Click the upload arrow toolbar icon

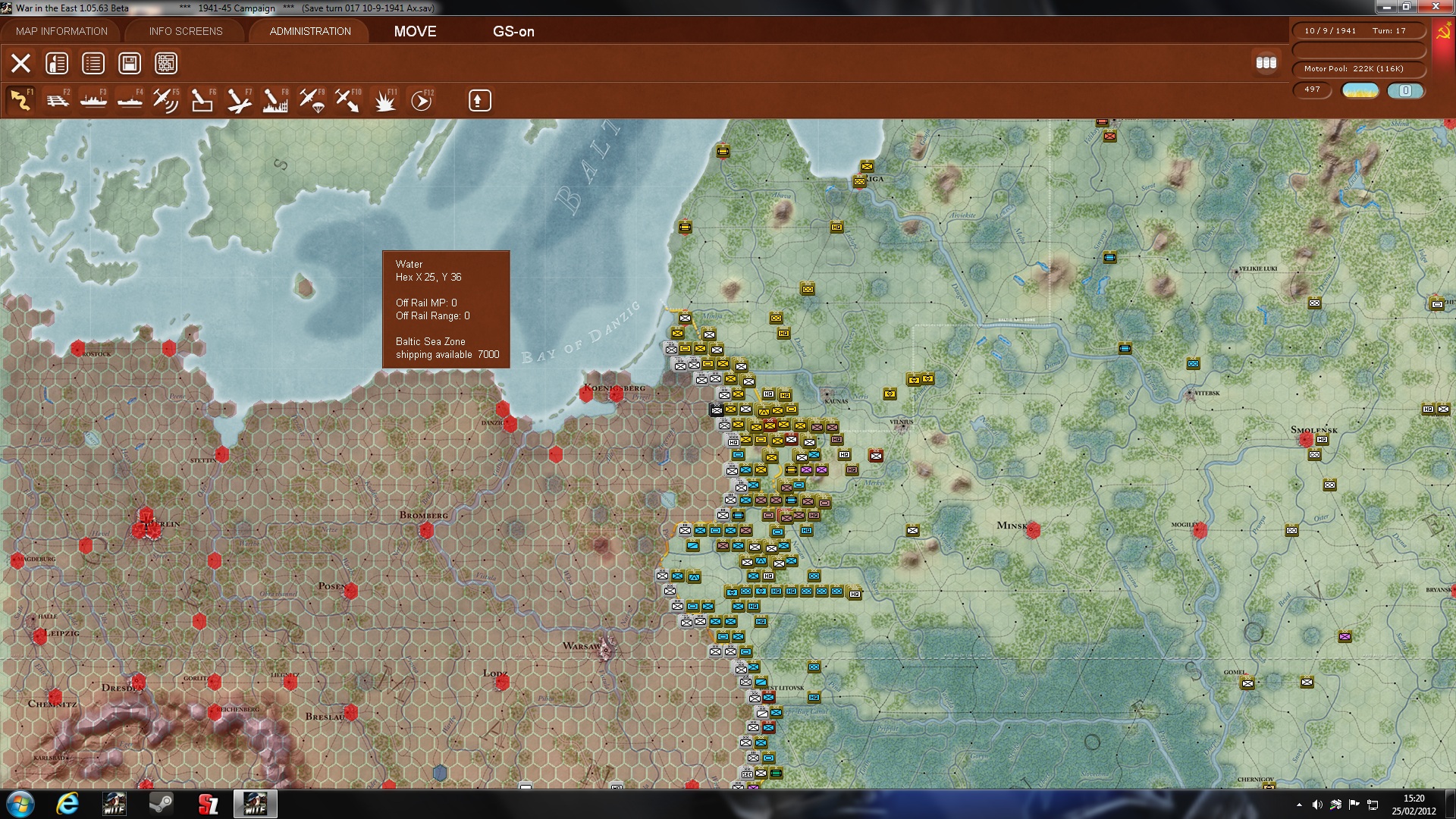coord(479,100)
